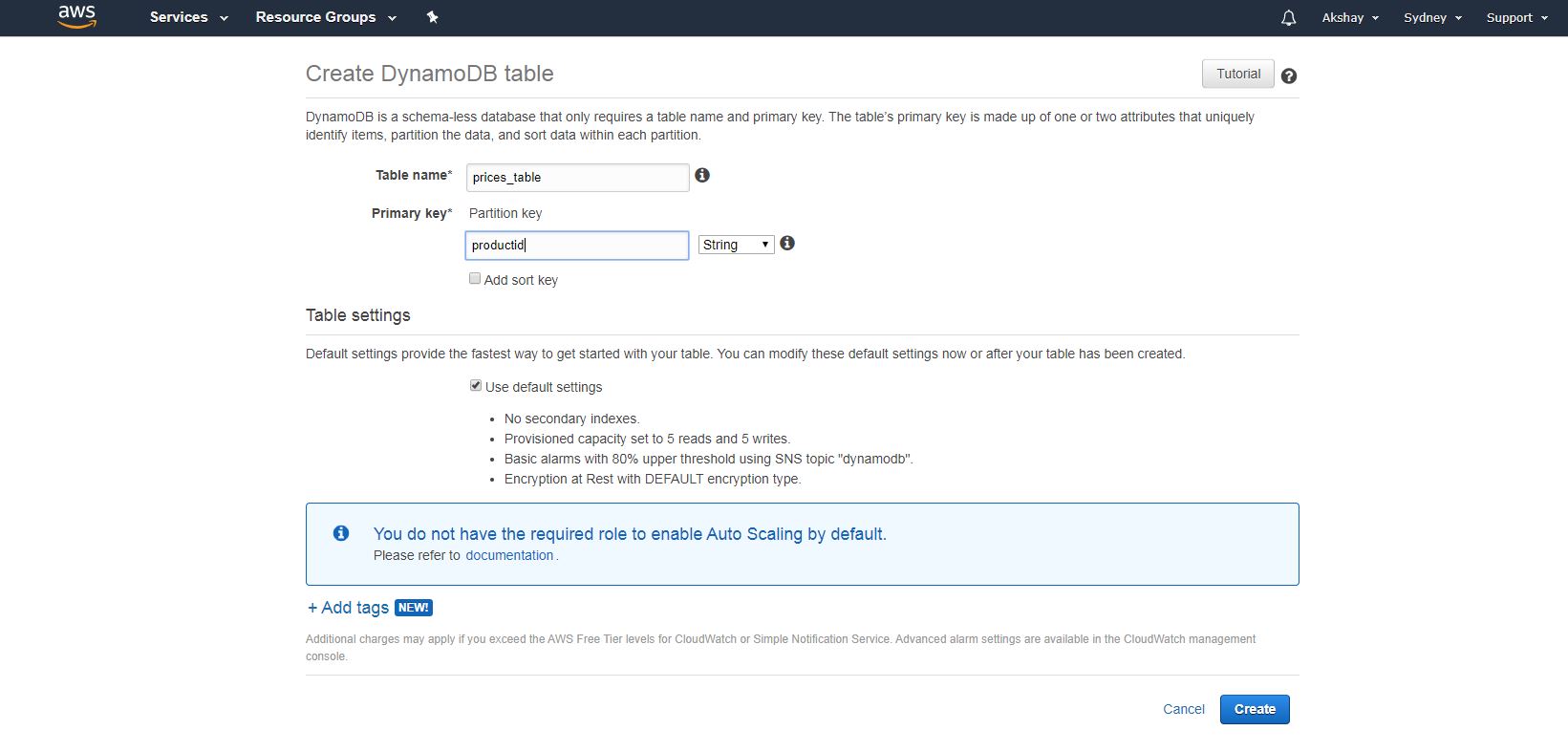Viewport: 1568px width, 752px height.
Task: Click the Auto Scaling role warning text
Action: pos(630,534)
